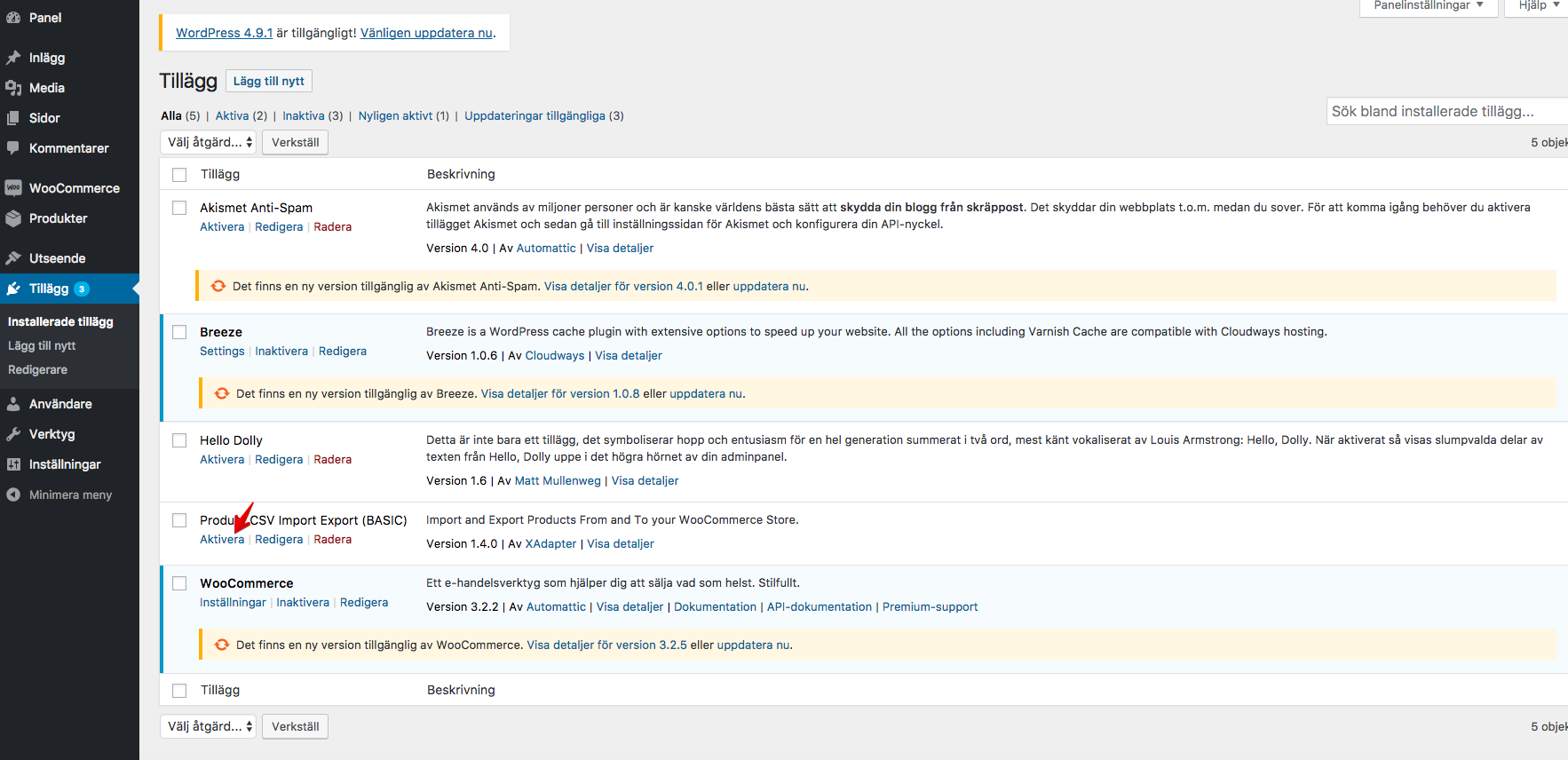
Task: Click the update icon in Breeze notice
Action: 222,393
